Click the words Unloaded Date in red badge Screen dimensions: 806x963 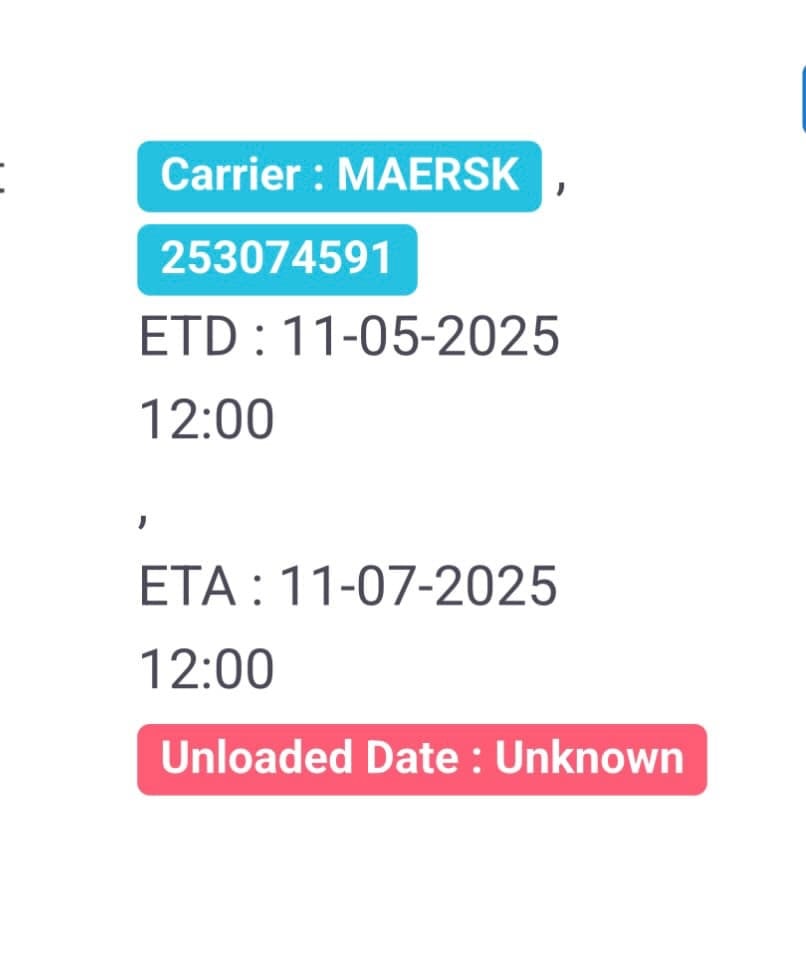coord(310,758)
